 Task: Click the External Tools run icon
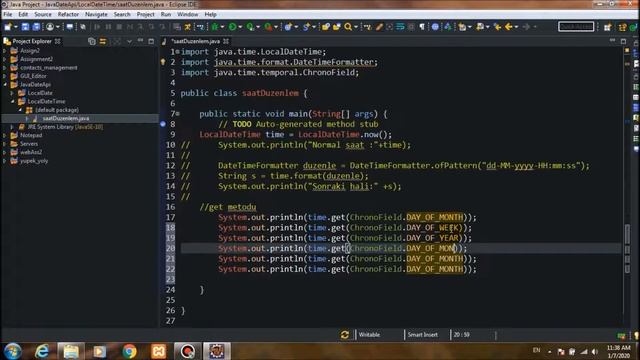click(x=268, y=27)
